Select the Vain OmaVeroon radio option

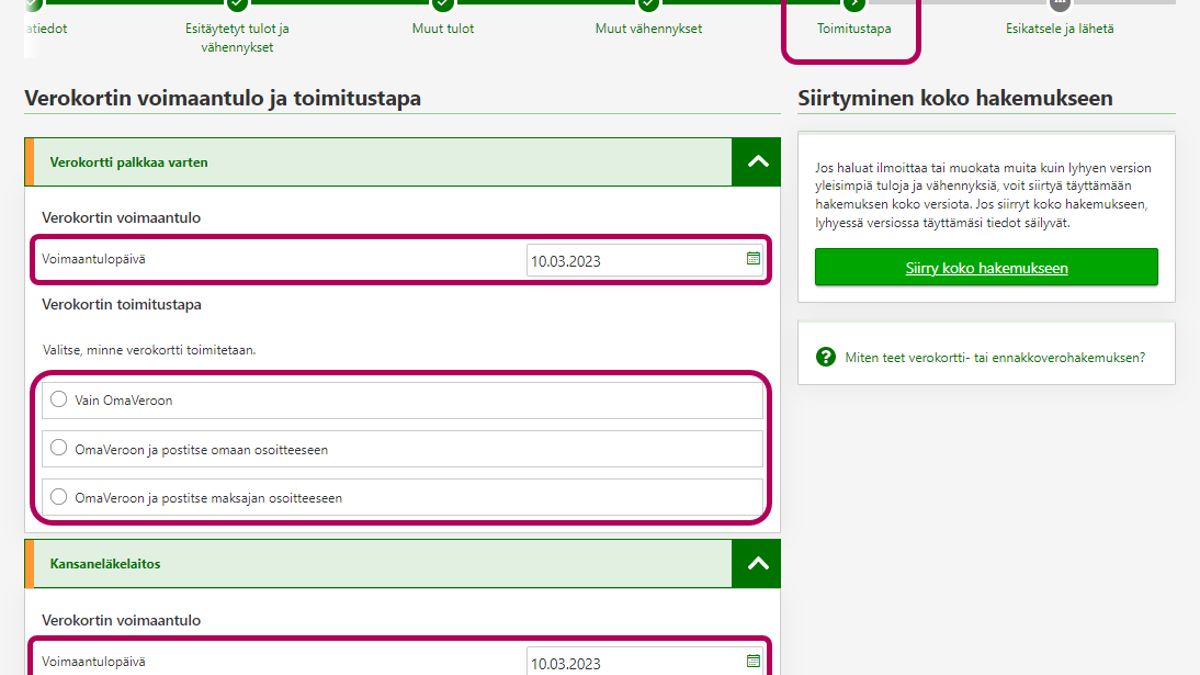coord(59,400)
